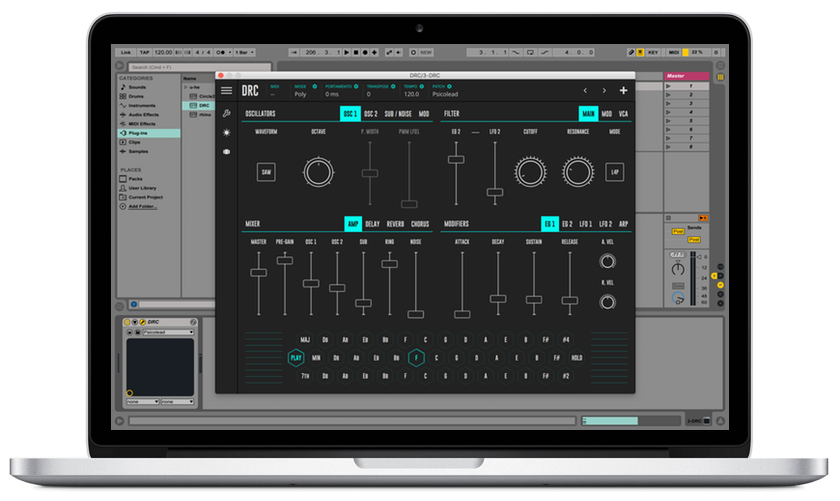
Task: Click browser search field
Action: coord(199,67)
